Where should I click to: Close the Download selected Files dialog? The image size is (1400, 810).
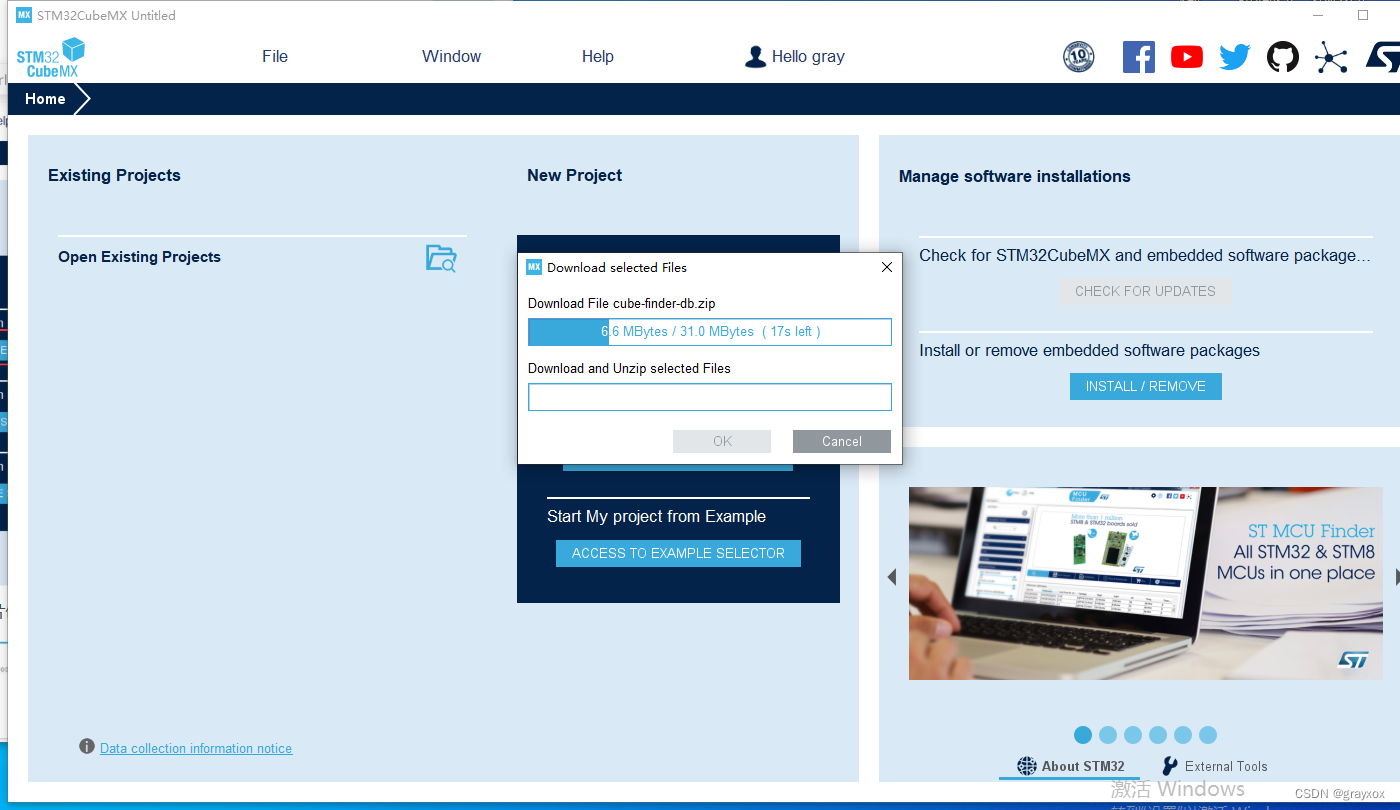tap(886, 267)
